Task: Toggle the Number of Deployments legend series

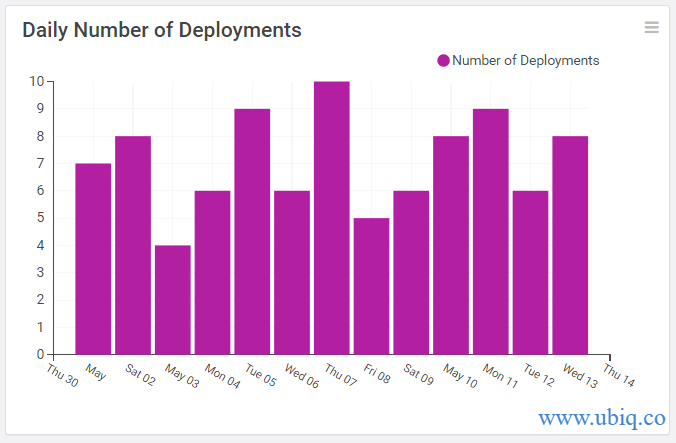Action: coord(518,61)
